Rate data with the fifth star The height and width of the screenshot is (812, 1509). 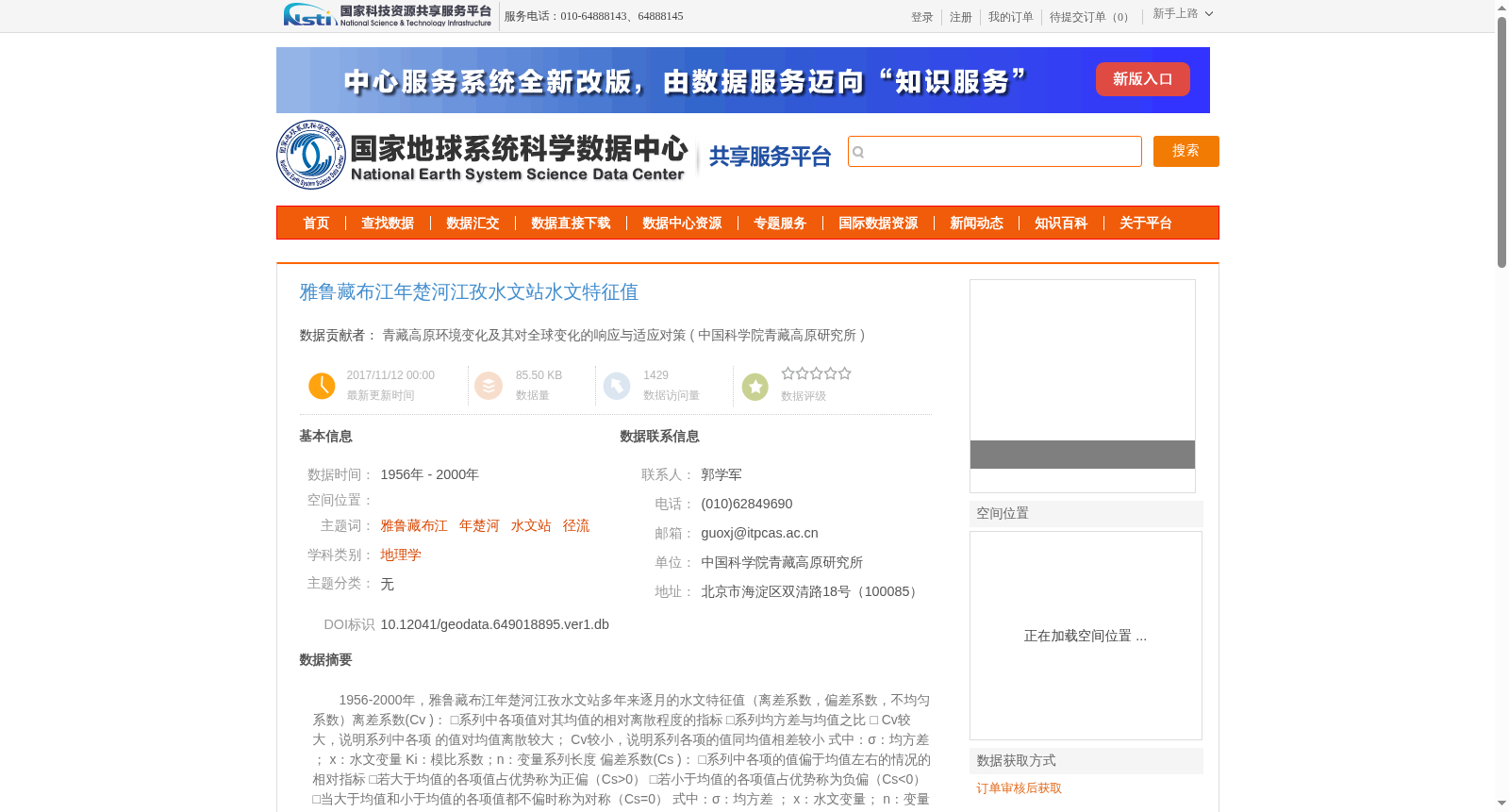[x=844, y=373]
